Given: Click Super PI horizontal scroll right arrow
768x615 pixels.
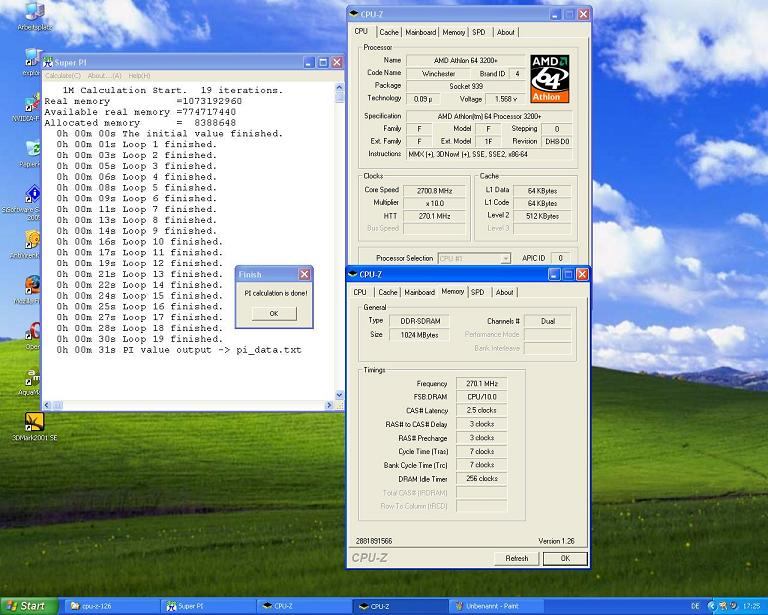Looking at the screenshot, I should click(329, 405).
